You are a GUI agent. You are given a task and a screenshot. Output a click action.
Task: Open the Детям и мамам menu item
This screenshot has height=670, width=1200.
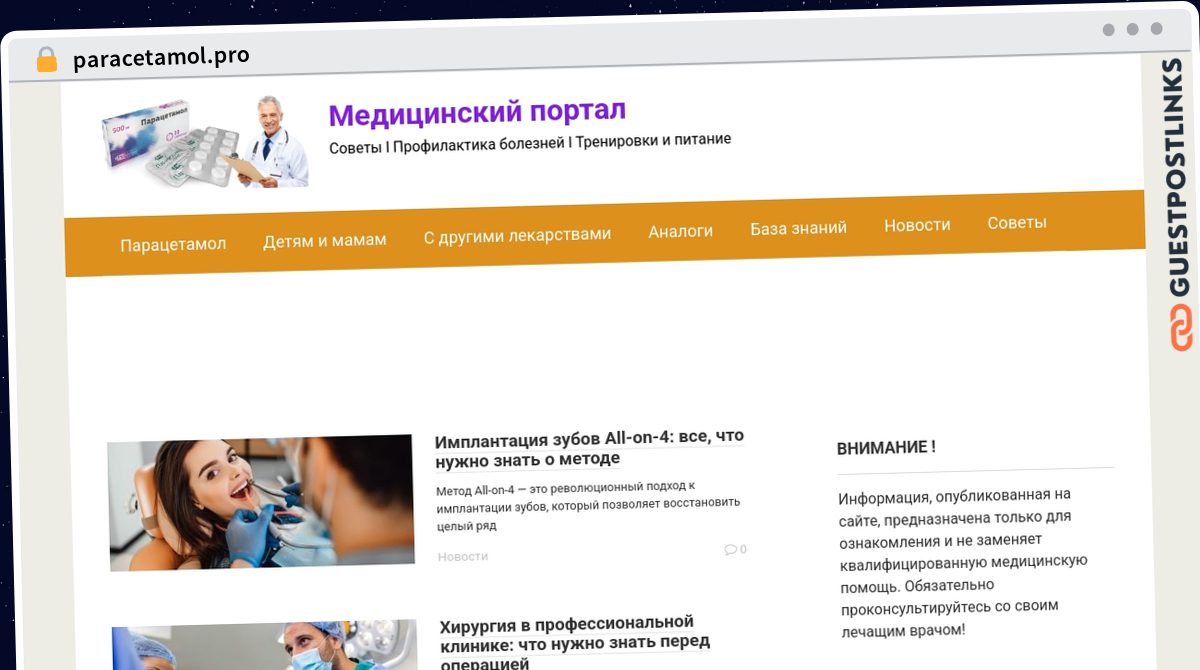click(x=325, y=240)
